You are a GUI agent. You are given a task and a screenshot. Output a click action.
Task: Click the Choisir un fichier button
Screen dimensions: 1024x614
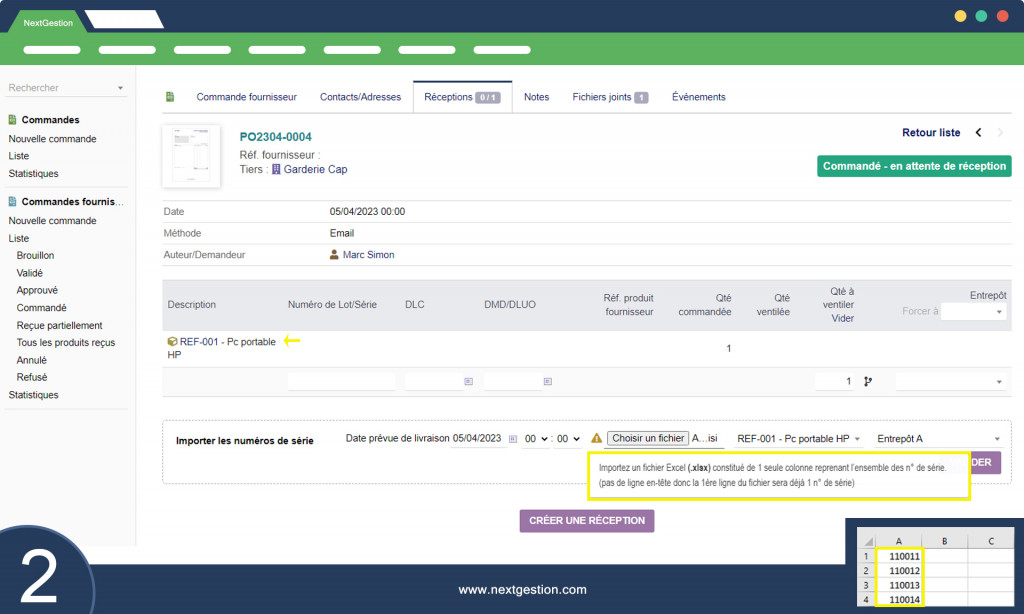pyautogui.click(x=648, y=438)
